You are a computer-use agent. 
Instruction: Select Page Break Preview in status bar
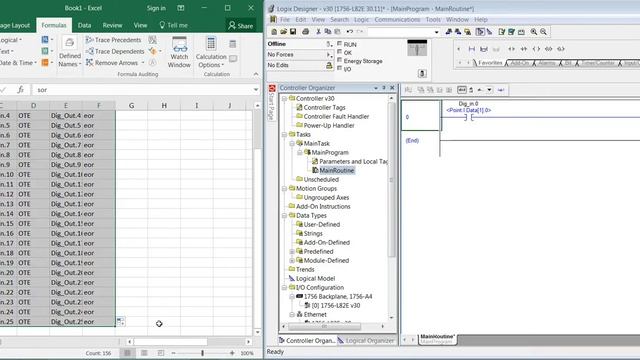pos(161,353)
